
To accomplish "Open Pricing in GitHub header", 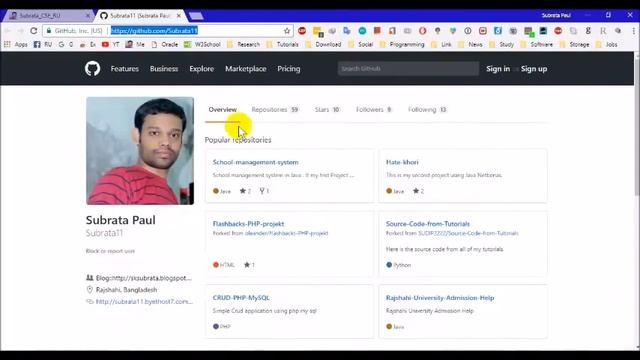I will [289, 69].
